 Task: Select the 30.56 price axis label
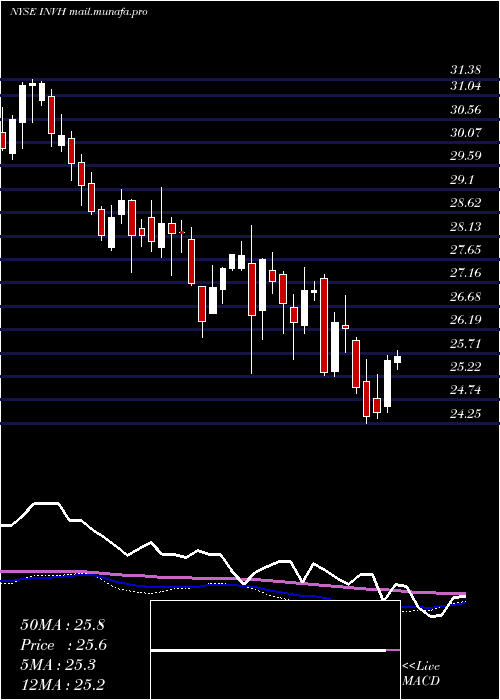[x=465, y=110]
